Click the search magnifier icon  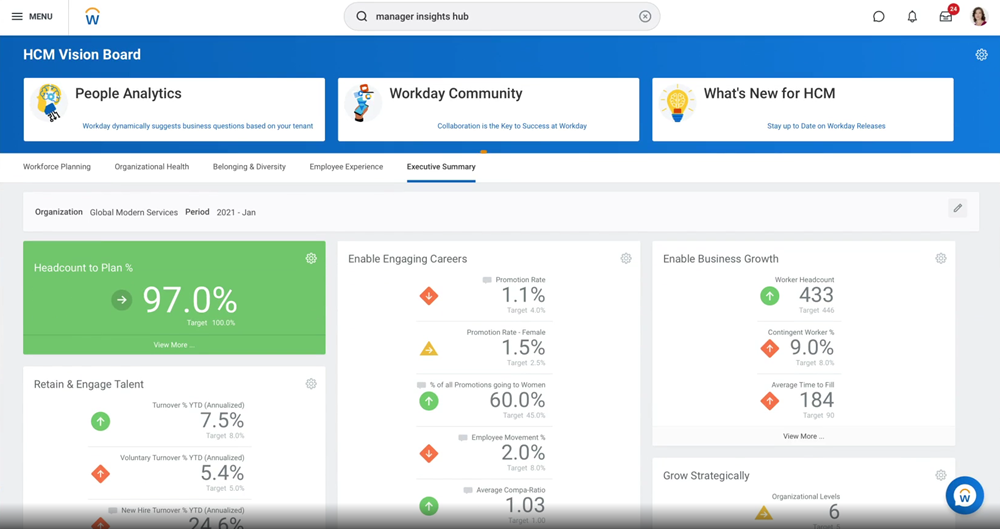362,17
